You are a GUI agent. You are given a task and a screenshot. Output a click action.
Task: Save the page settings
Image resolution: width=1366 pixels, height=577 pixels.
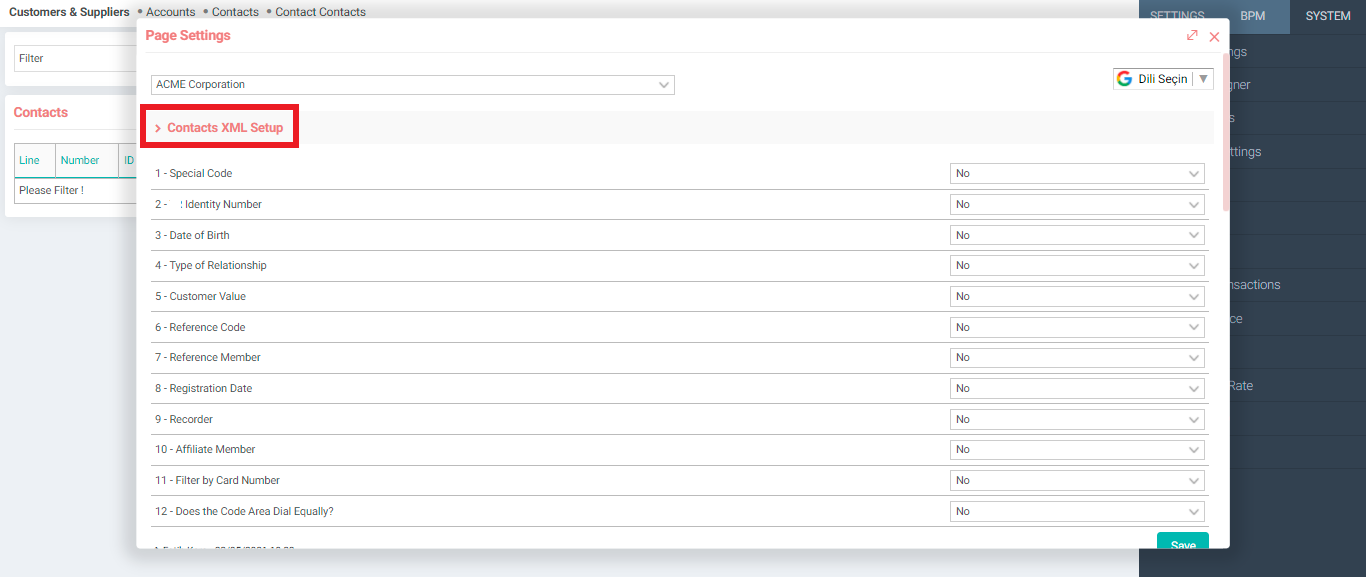click(1183, 544)
